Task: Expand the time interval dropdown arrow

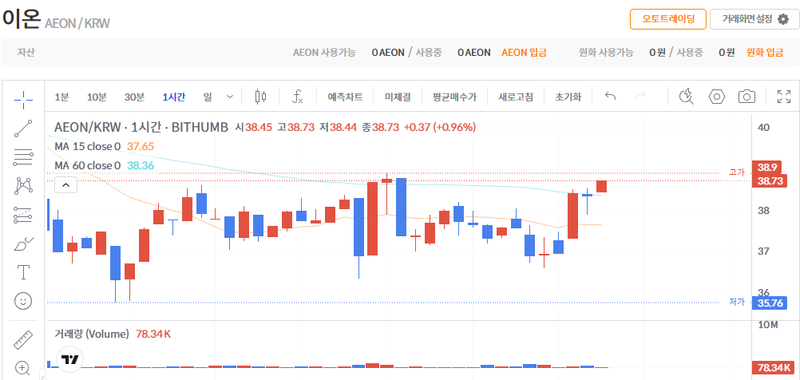Action: (230, 96)
